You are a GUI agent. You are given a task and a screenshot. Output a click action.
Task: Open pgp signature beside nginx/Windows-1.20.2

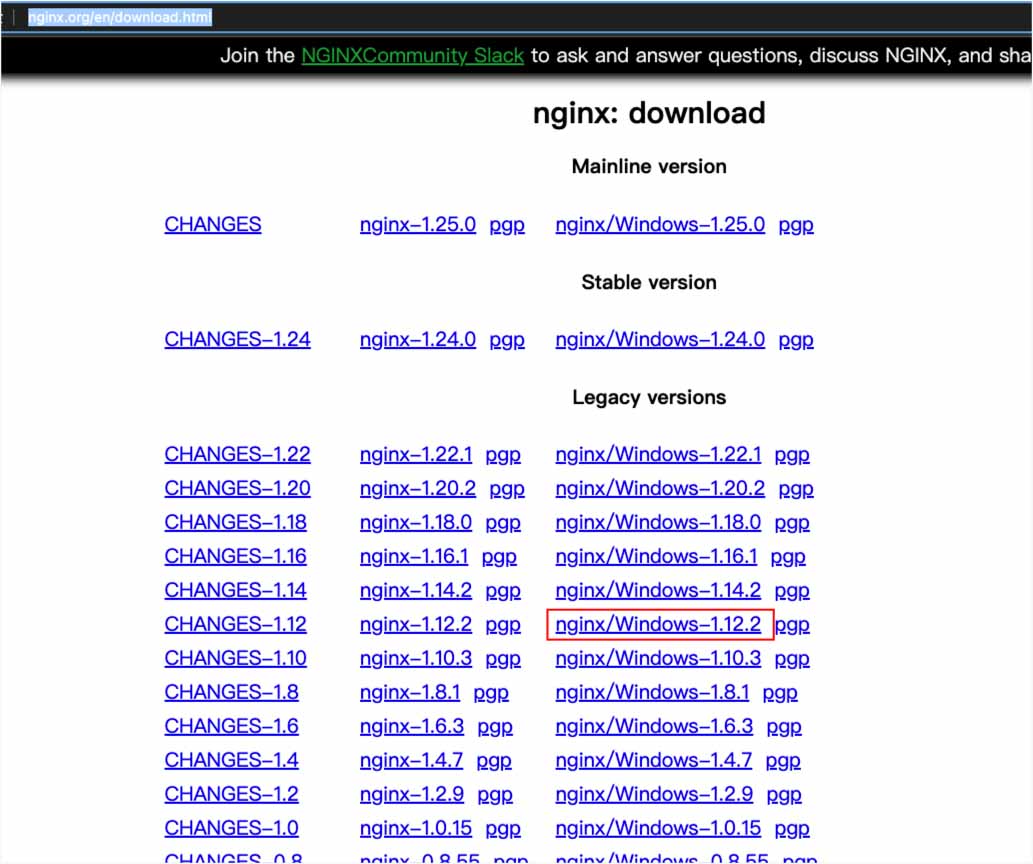(x=796, y=490)
